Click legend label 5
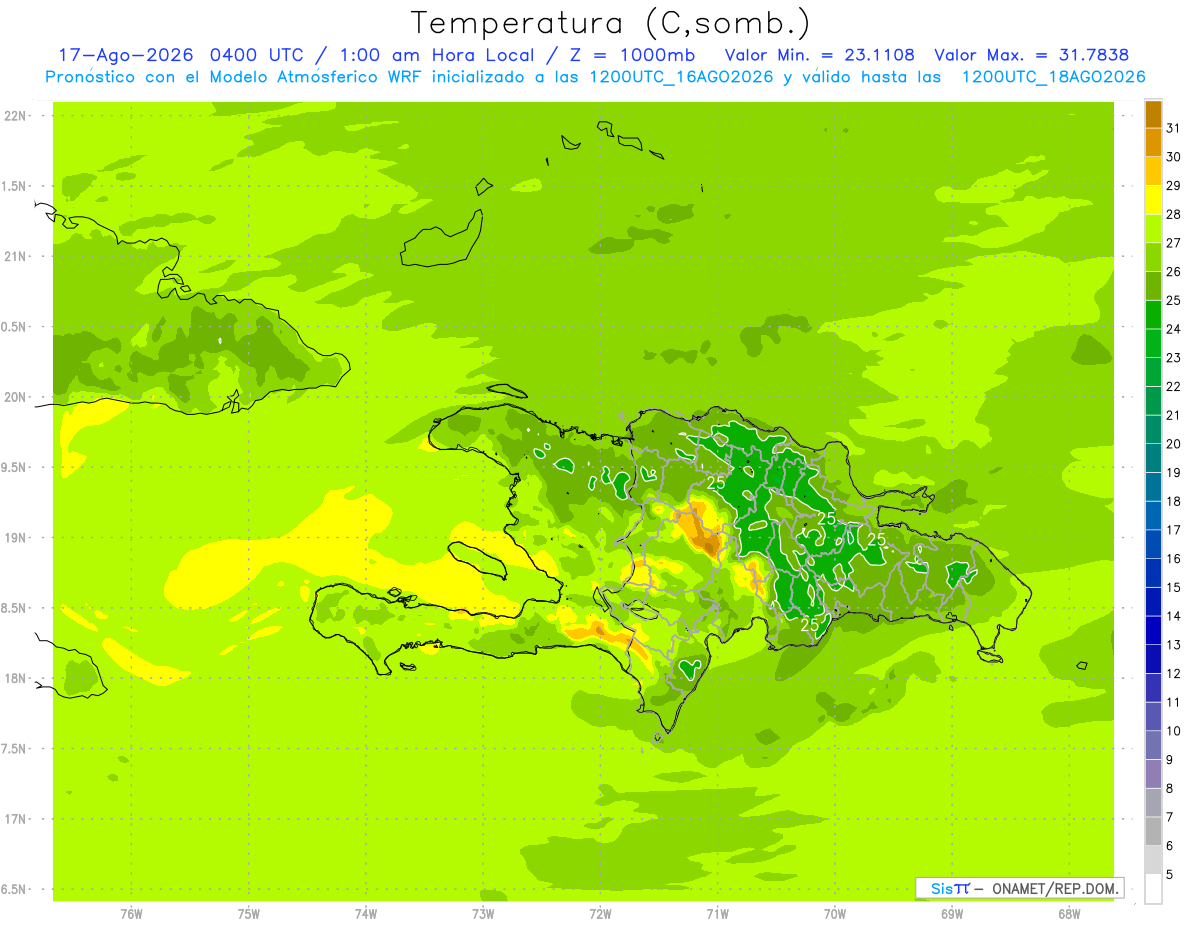This screenshot has width=1200, height=927. (1170, 875)
